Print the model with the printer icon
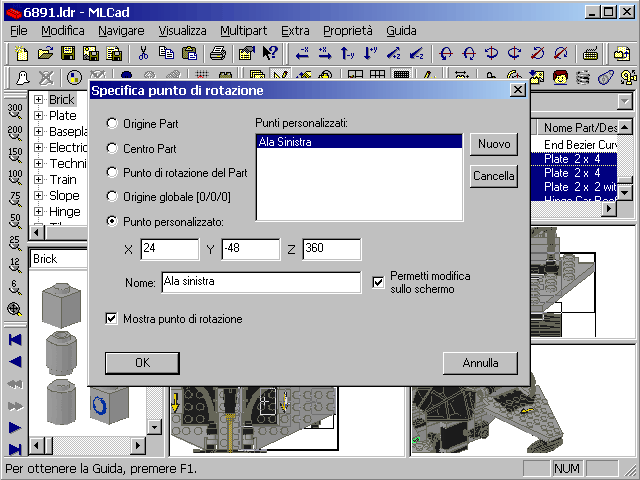This screenshot has height=480, width=640. (218, 53)
